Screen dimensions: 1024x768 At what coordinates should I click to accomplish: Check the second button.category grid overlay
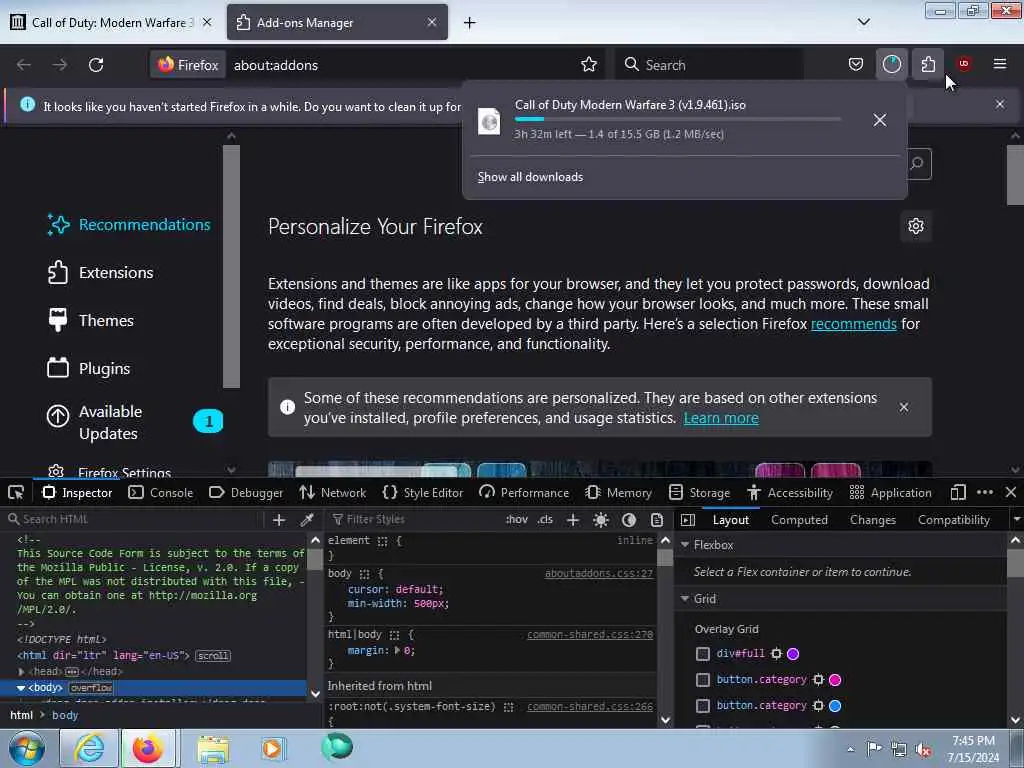(703, 706)
